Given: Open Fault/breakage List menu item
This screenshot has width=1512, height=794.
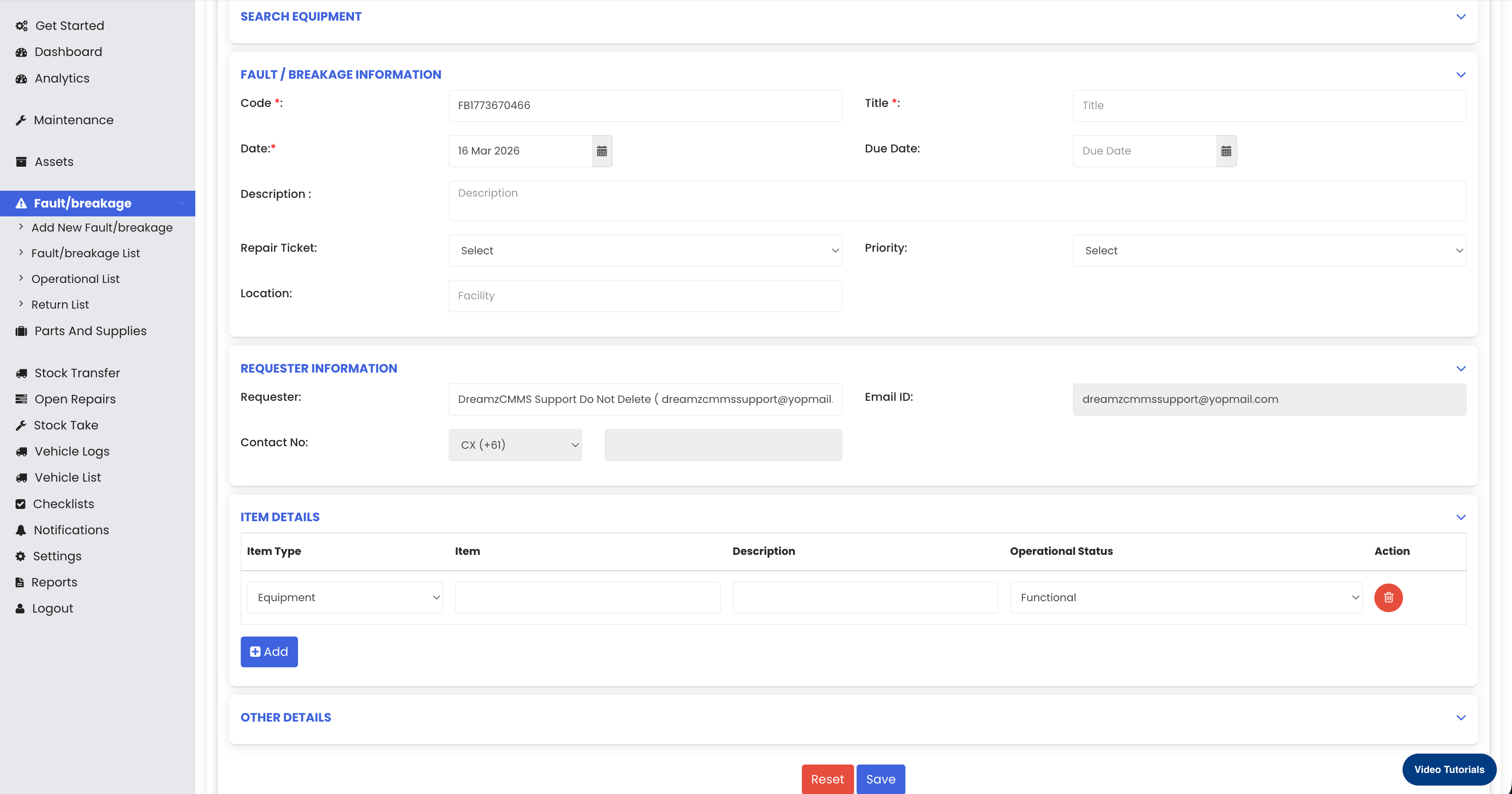Looking at the screenshot, I should 86,253.
